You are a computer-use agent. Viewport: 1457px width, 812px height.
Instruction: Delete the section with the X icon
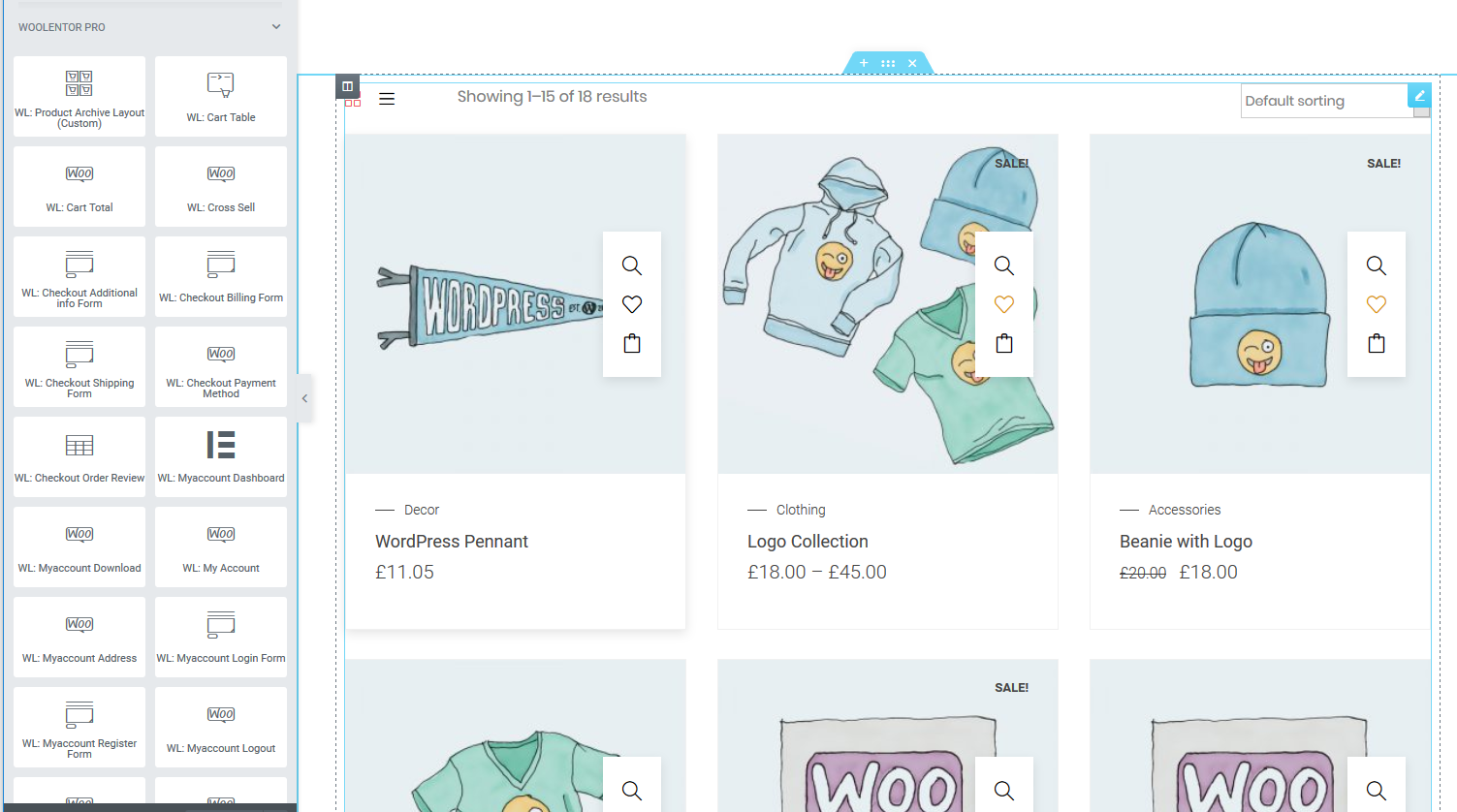tap(912, 63)
